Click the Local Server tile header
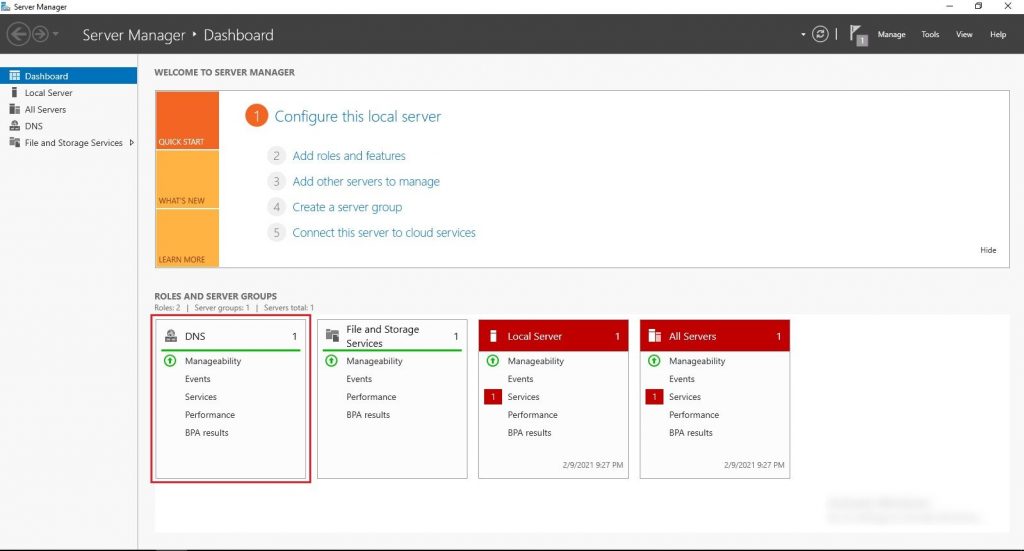The height and width of the screenshot is (551, 1024). (x=553, y=336)
